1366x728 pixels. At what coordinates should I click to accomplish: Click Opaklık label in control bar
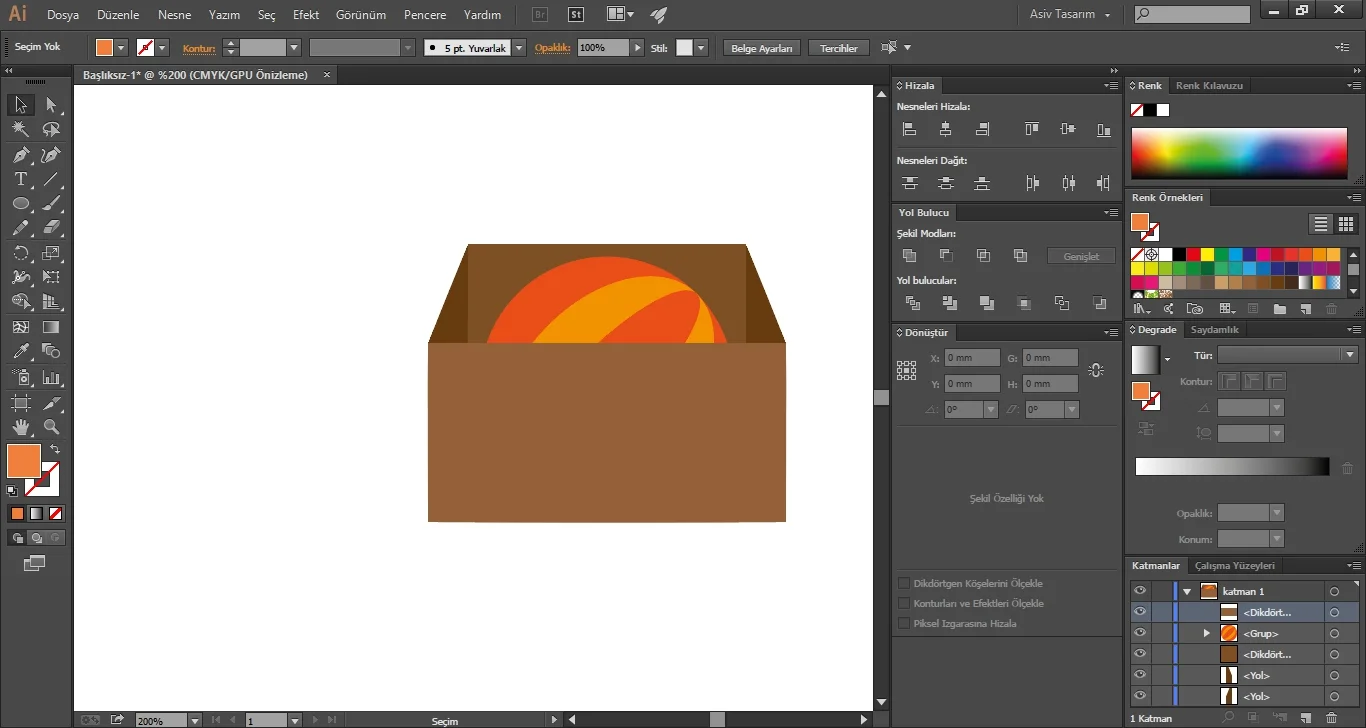552,48
